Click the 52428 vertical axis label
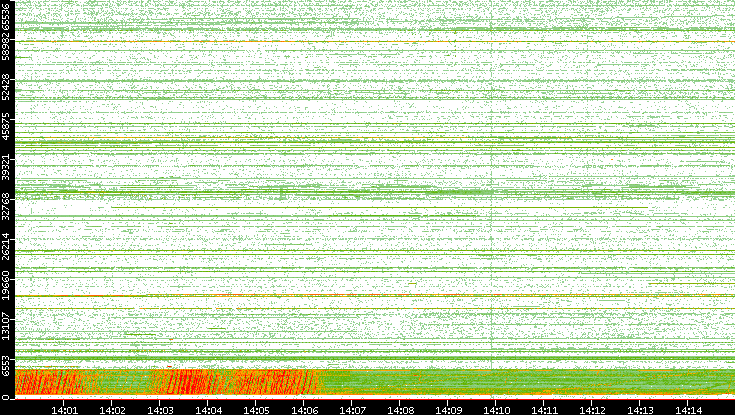The width and height of the screenshot is (735, 415). (7, 88)
